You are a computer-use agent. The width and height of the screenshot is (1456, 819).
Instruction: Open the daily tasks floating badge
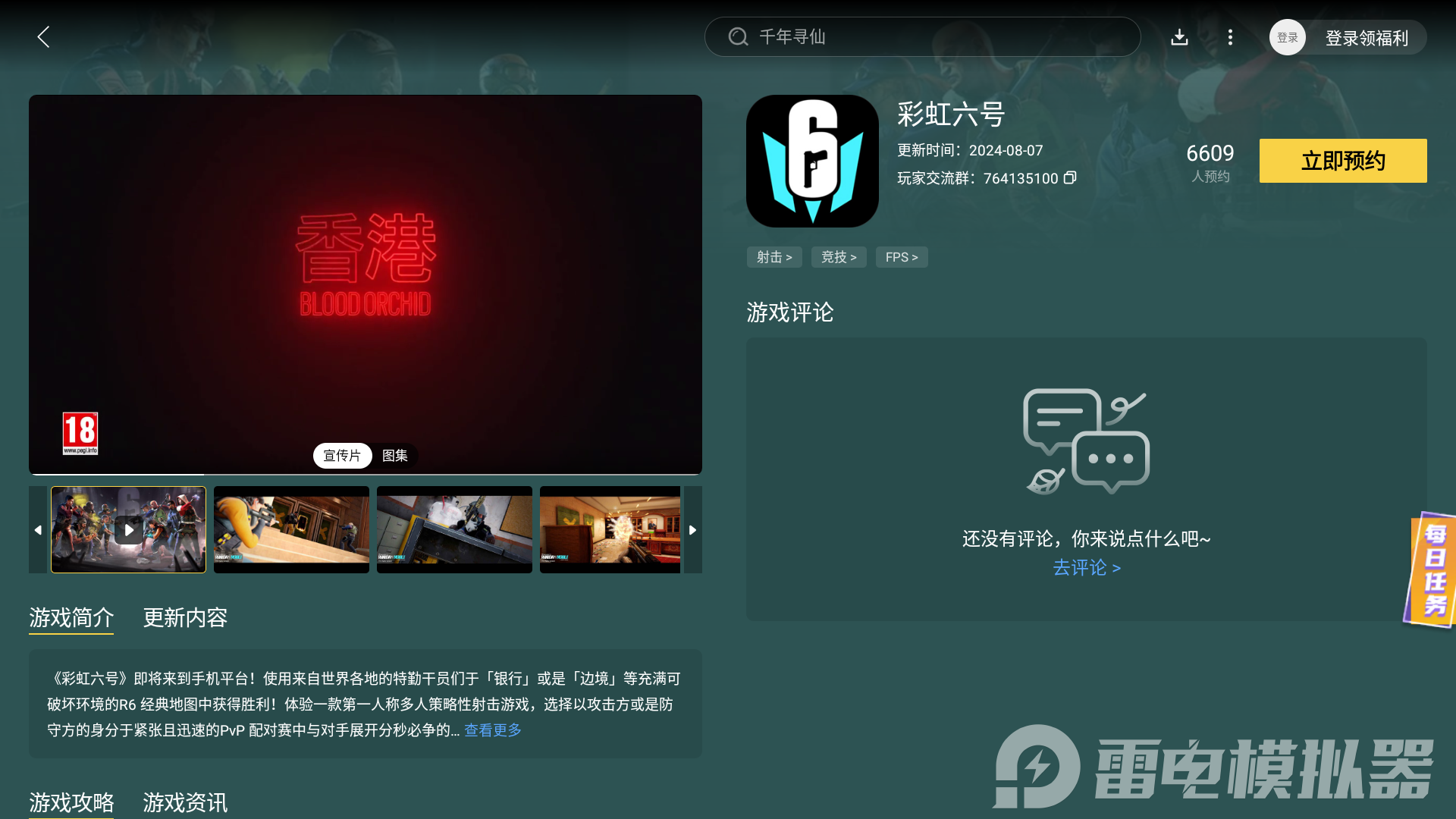pyautogui.click(x=1432, y=570)
